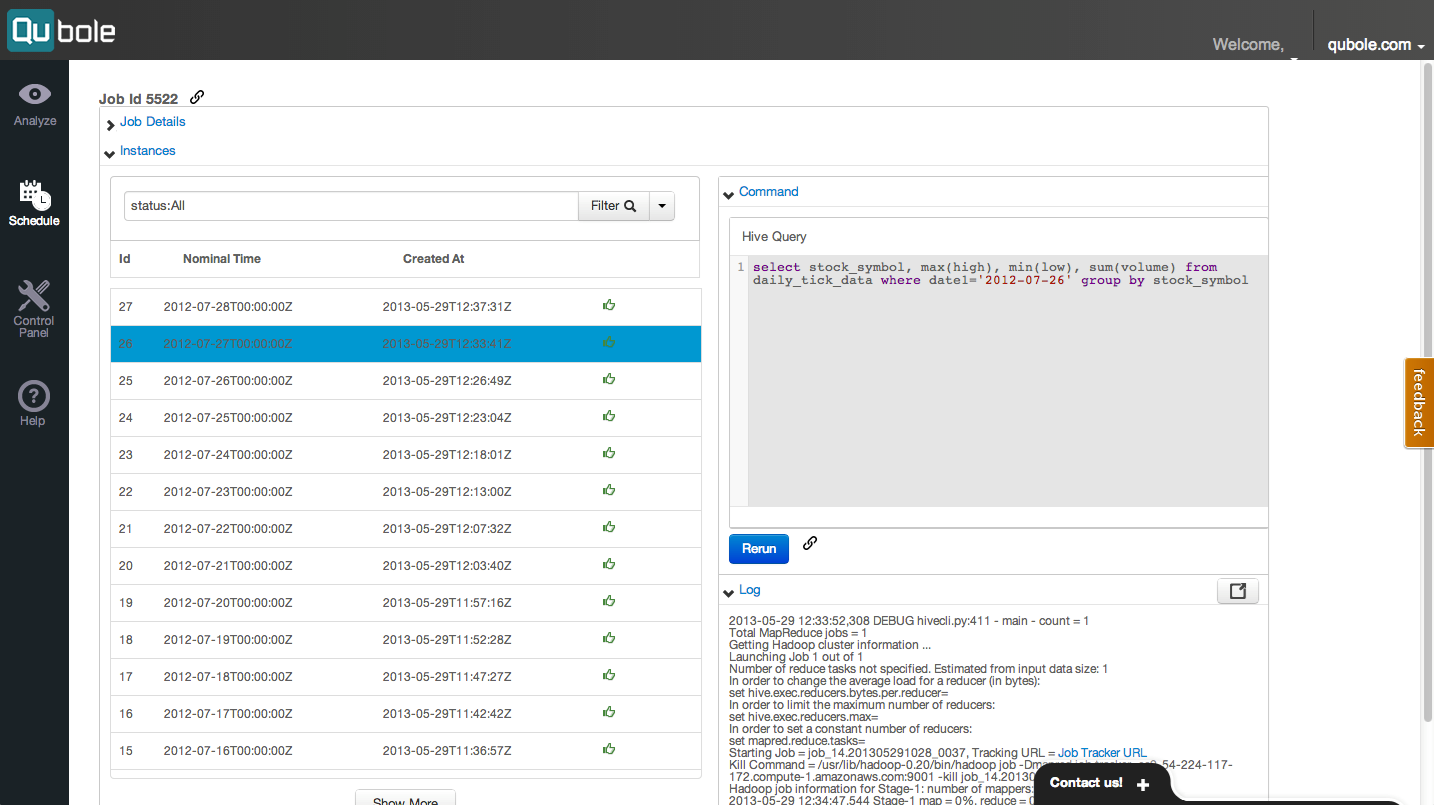Select instance row created 2013-05-29T12:03:40Z

pos(405,565)
